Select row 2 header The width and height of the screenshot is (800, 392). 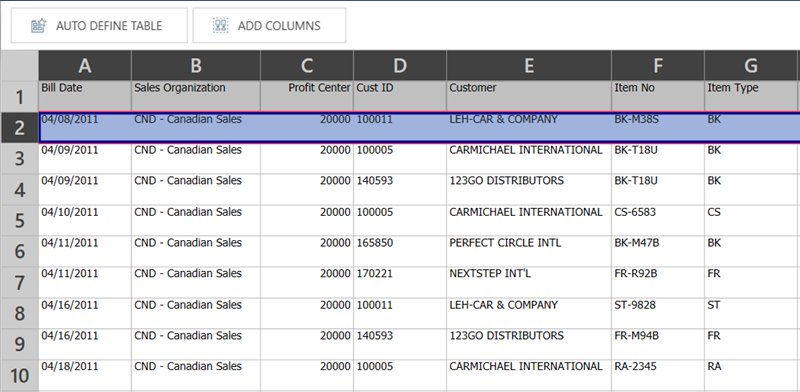[x=19, y=127]
